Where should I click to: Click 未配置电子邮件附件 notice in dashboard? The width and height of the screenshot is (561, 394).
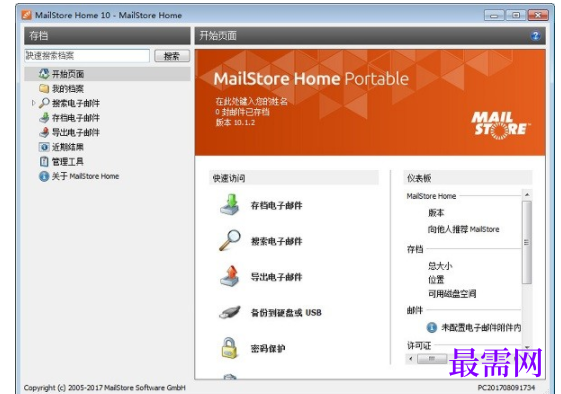(481, 327)
